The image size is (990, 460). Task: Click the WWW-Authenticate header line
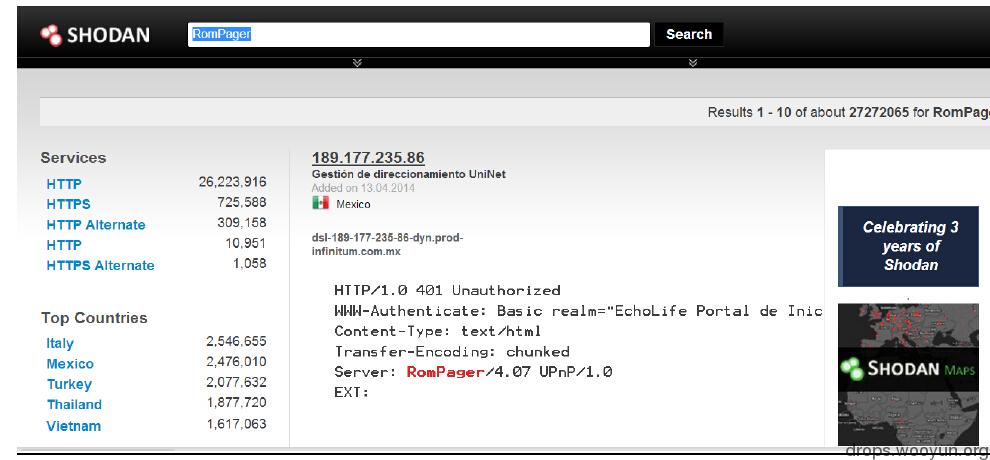point(578,310)
